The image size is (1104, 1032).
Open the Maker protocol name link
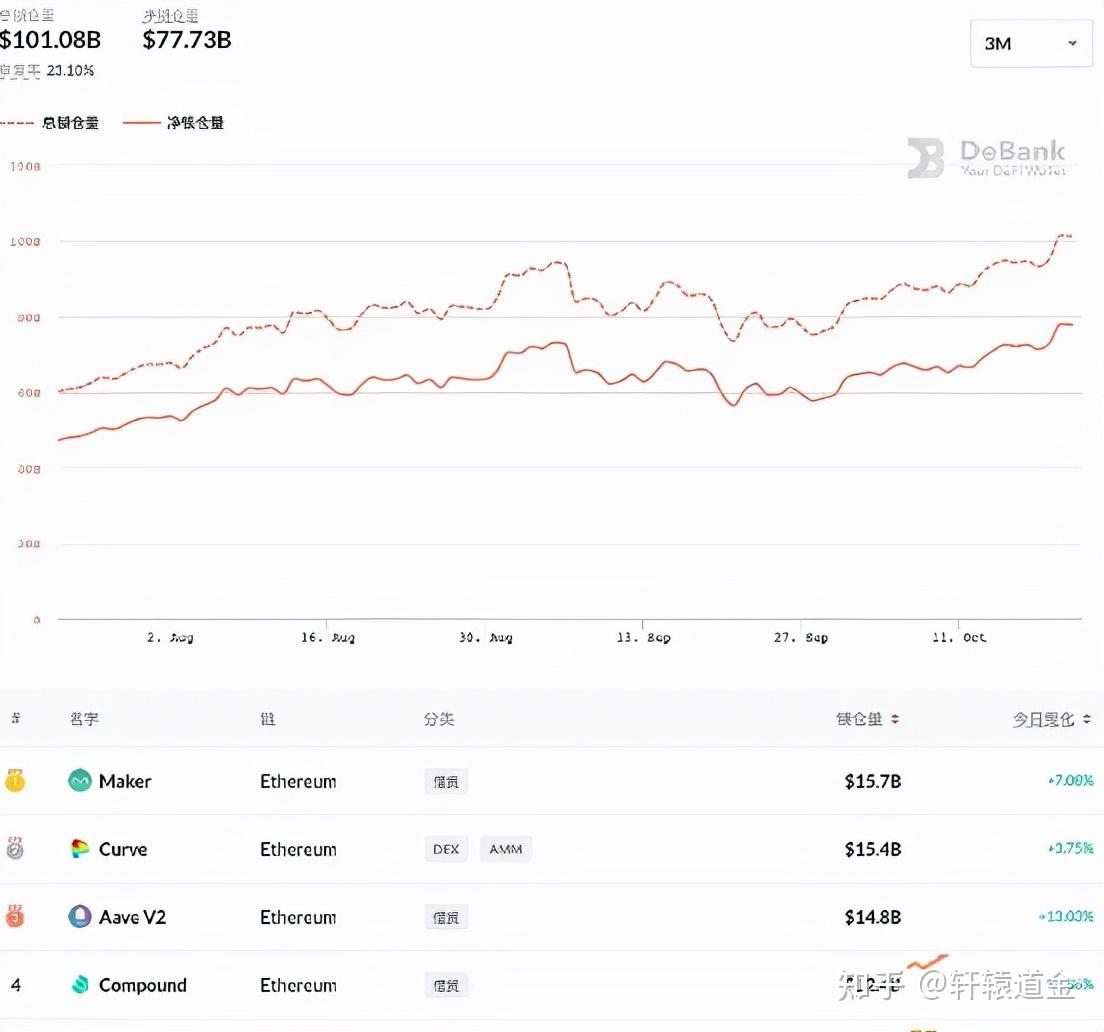pyautogui.click(x=125, y=781)
